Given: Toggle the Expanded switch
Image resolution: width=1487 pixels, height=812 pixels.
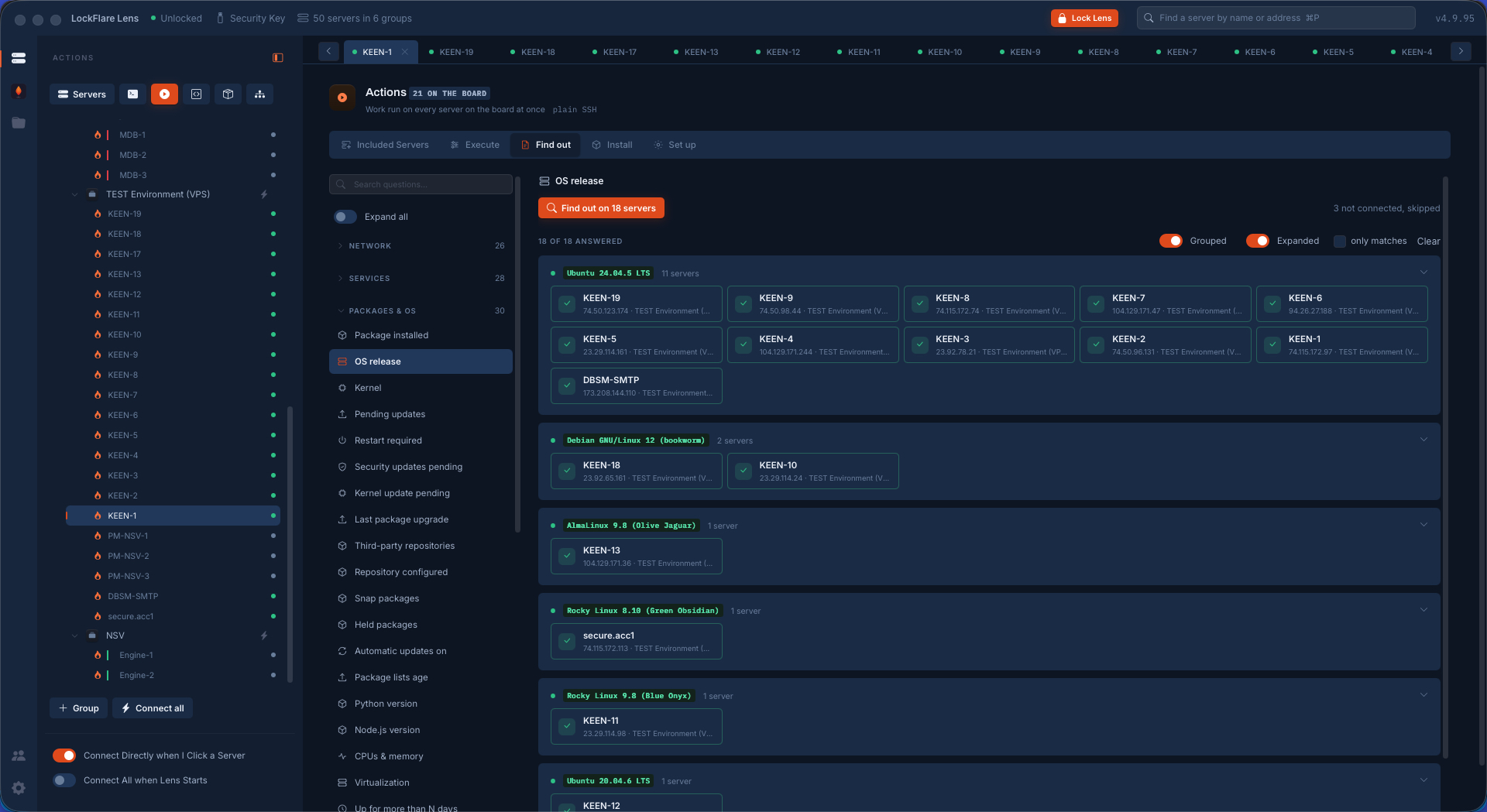Looking at the screenshot, I should point(1258,241).
